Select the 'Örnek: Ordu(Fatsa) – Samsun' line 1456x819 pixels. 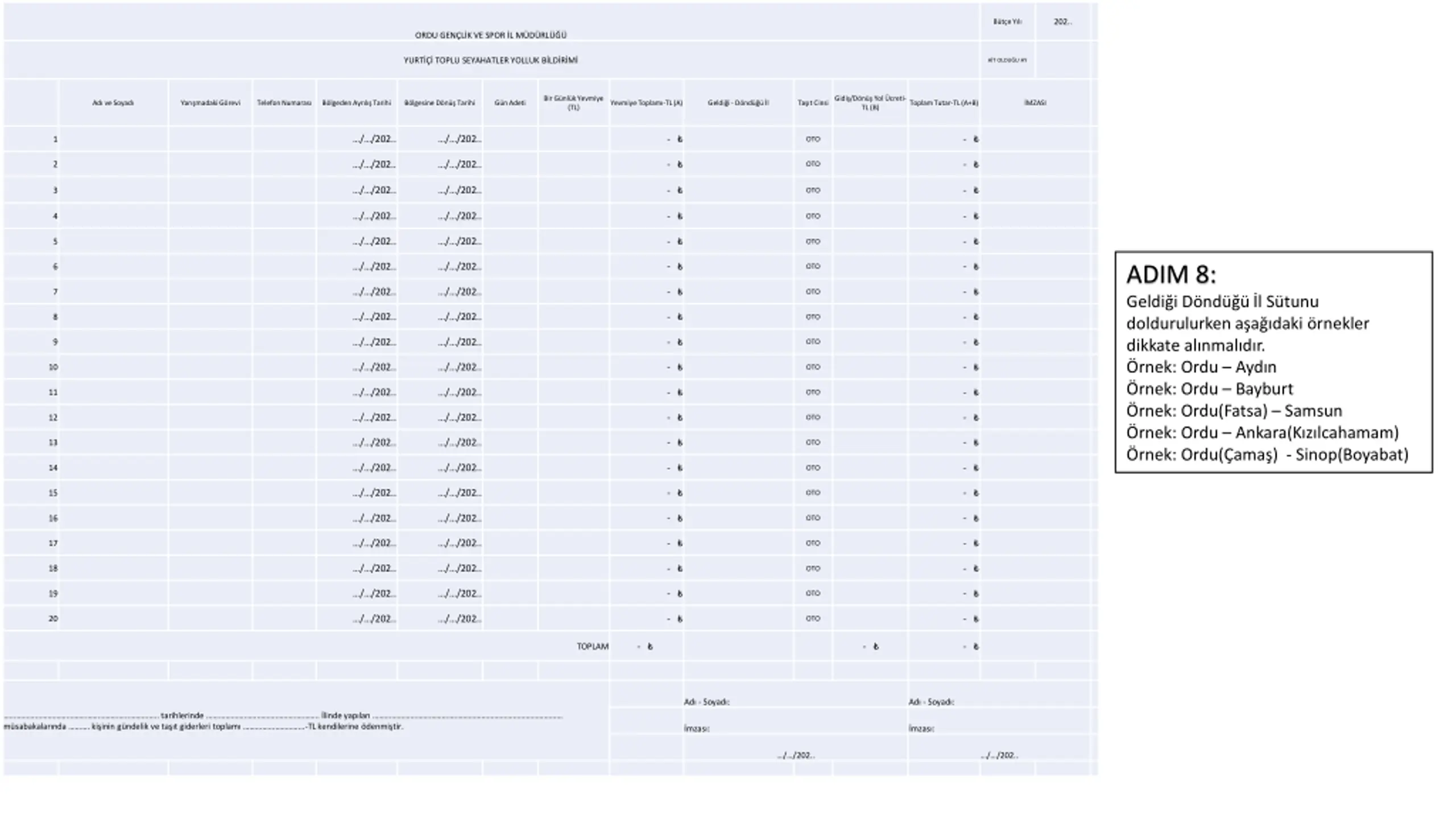1234,411
